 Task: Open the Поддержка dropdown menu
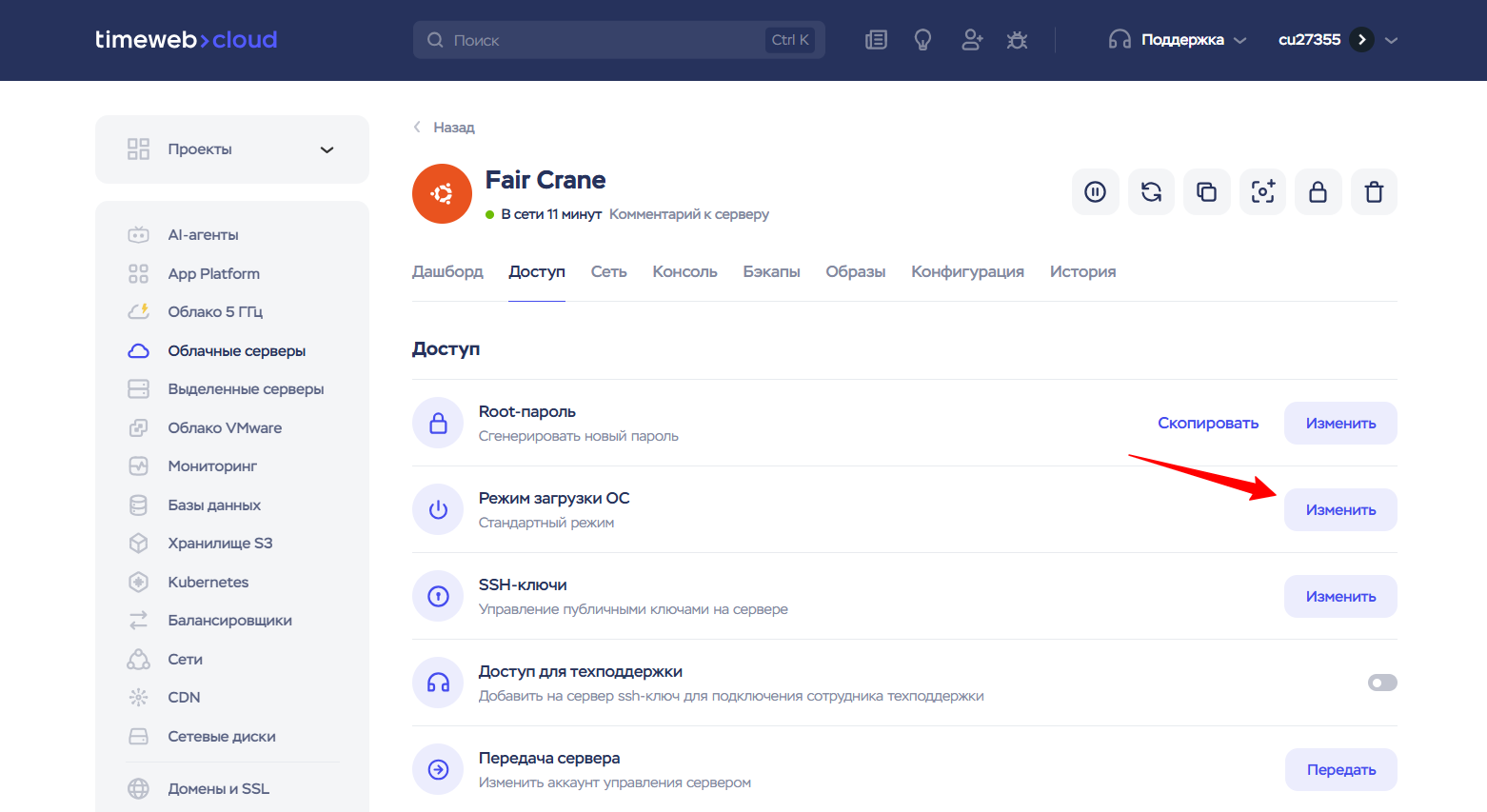point(1177,40)
